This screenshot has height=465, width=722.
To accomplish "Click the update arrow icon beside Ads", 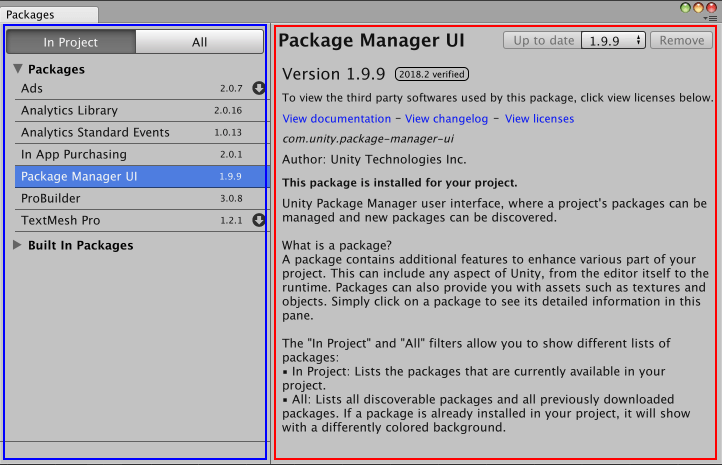I will click(x=258, y=88).
